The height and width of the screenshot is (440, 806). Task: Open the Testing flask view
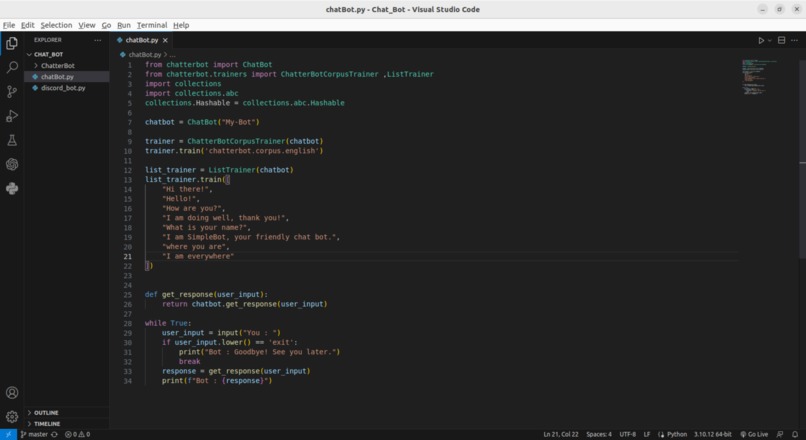(x=12, y=140)
